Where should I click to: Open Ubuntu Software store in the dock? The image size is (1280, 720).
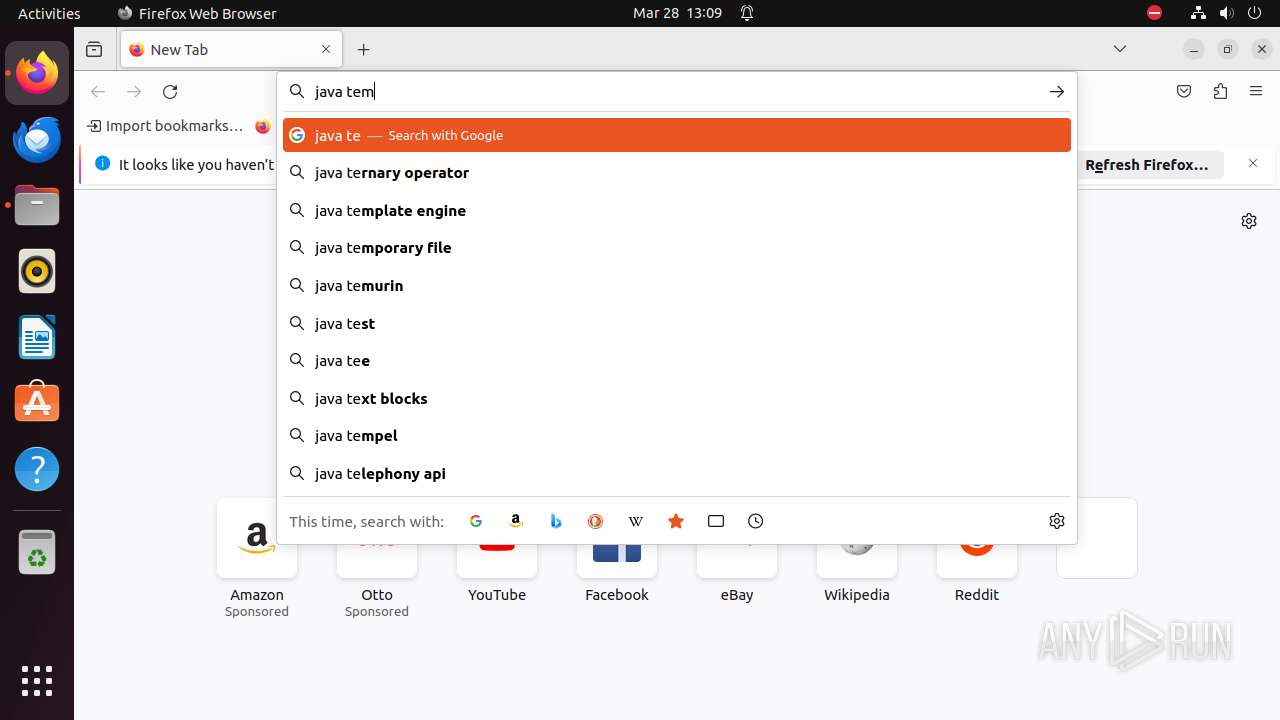point(37,403)
